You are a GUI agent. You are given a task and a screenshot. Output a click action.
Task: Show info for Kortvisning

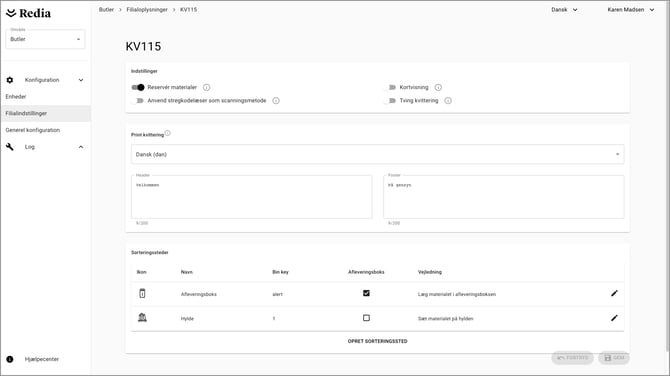438,88
